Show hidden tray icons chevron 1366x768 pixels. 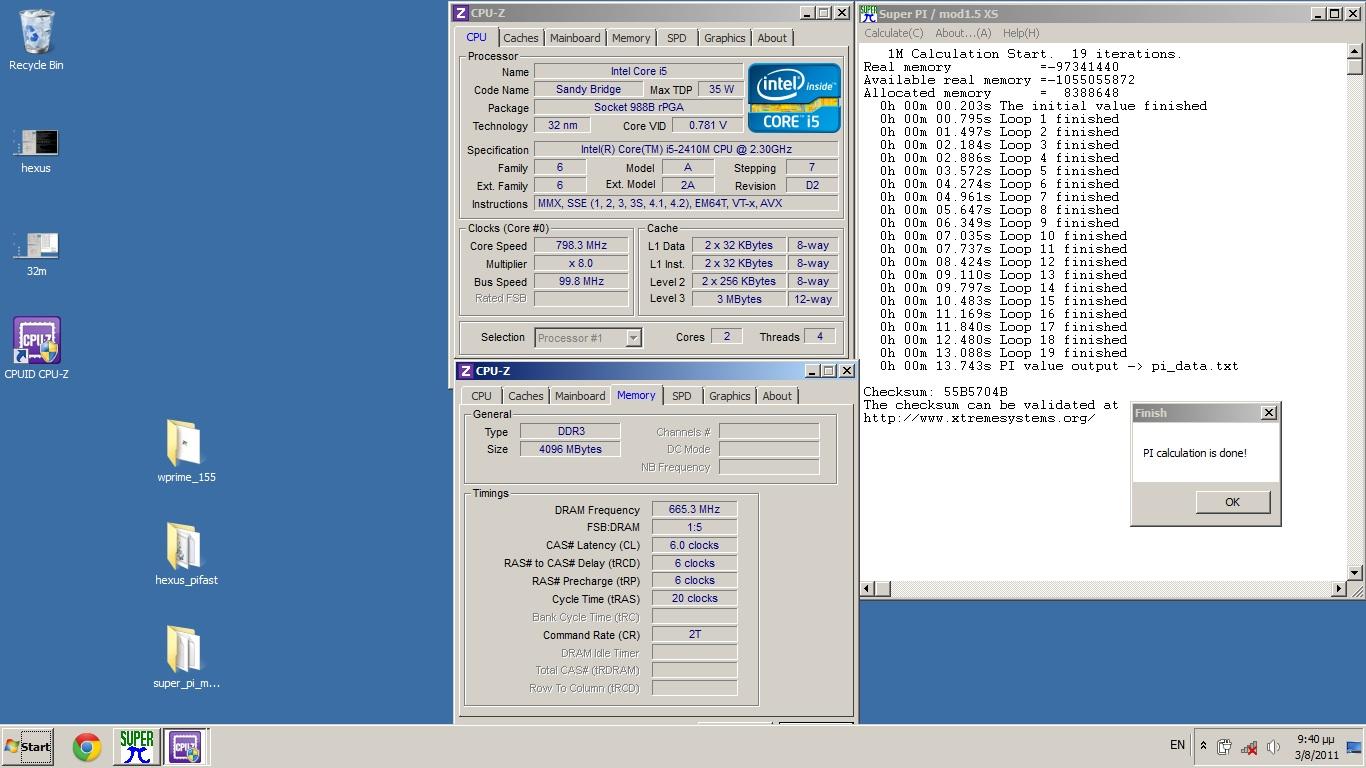coord(1203,746)
